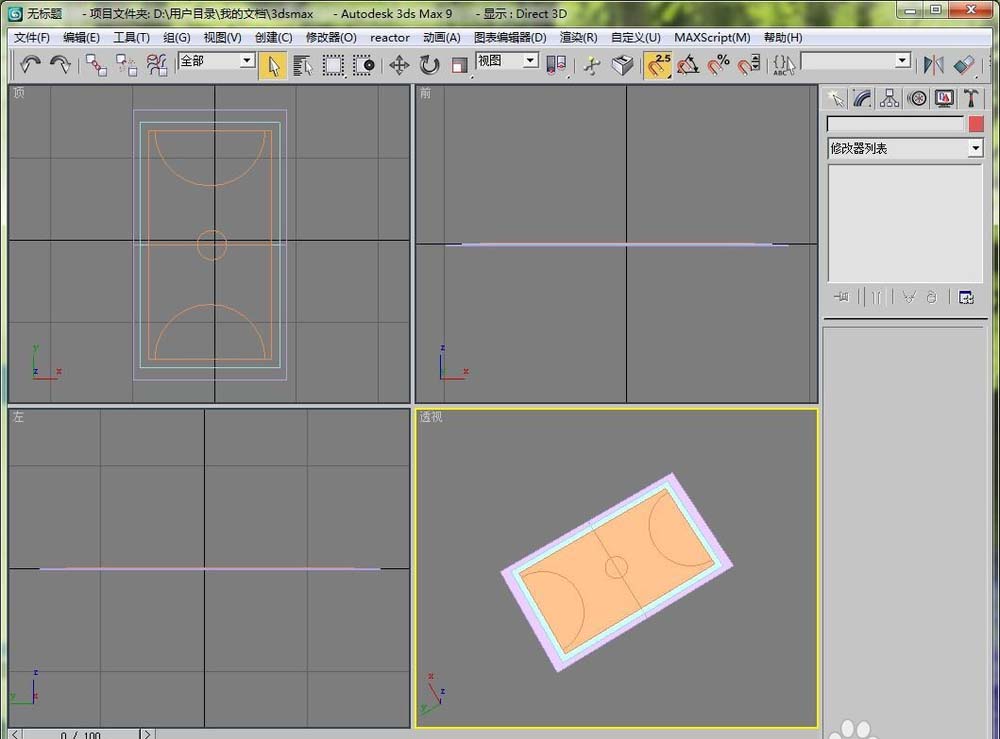Viewport: 1000px width, 739px height.
Task: Click Make Unique icon below modifier stack
Action: point(909,297)
